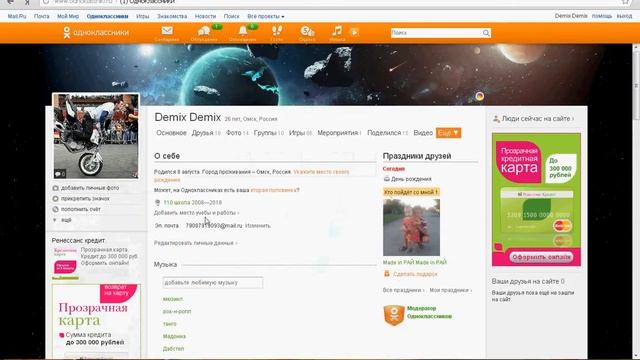Viewport: 640px width, 360px height.
Task: Click the Одноклассники logo
Action: (x=96, y=32)
